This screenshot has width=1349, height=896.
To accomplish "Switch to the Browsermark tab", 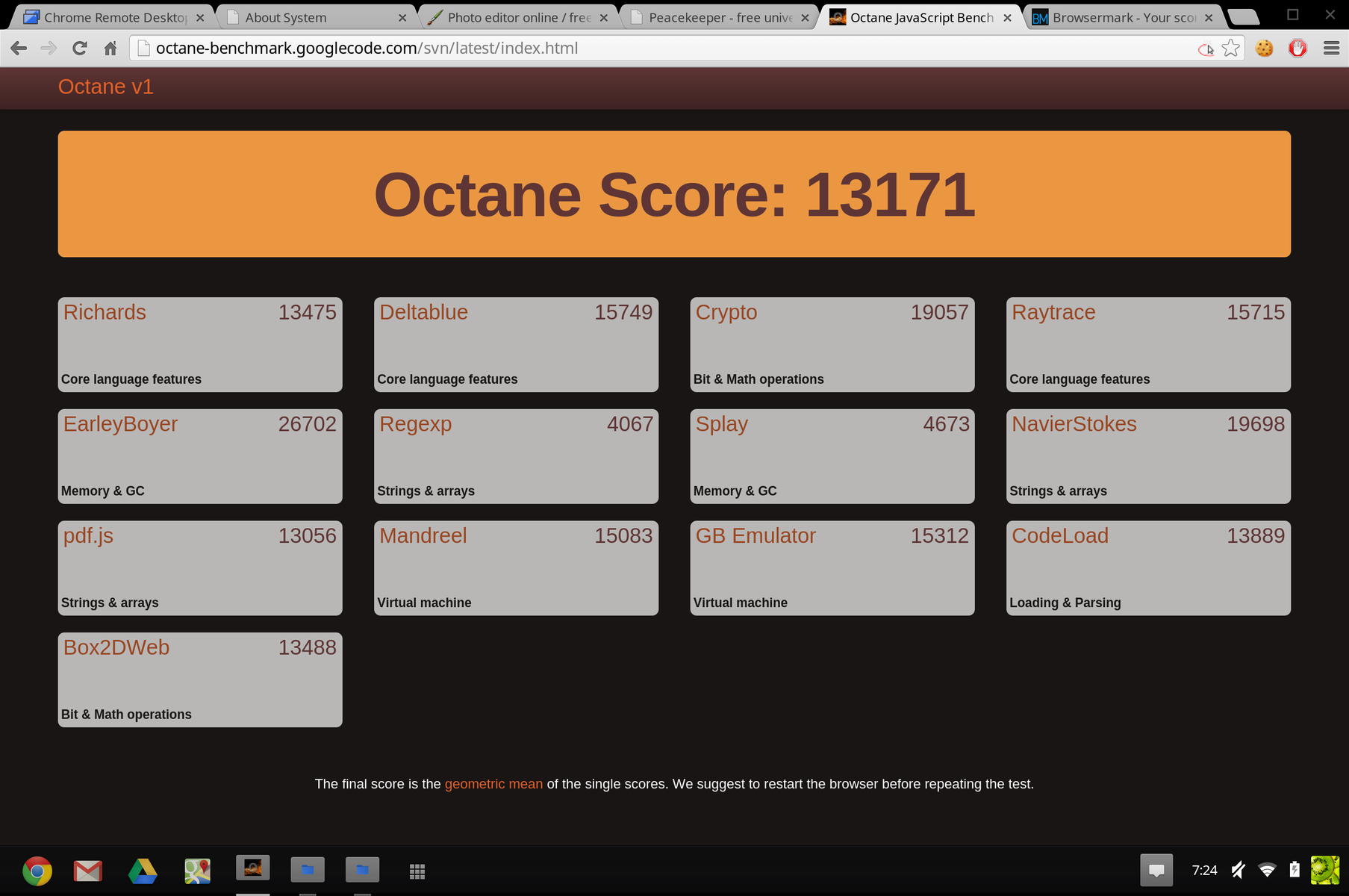I will (1124, 17).
